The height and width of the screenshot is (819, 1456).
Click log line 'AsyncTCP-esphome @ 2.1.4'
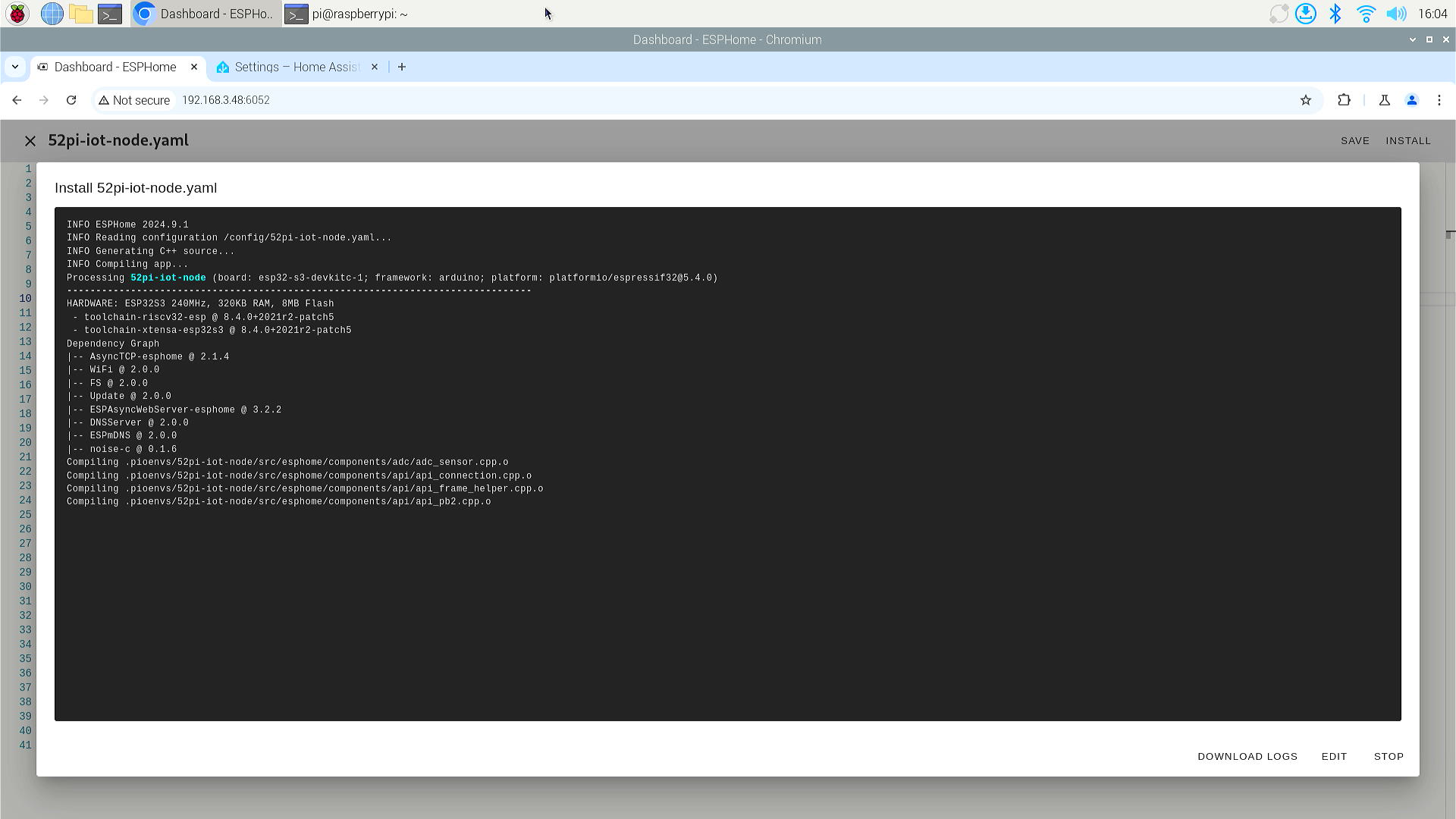tap(148, 356)
